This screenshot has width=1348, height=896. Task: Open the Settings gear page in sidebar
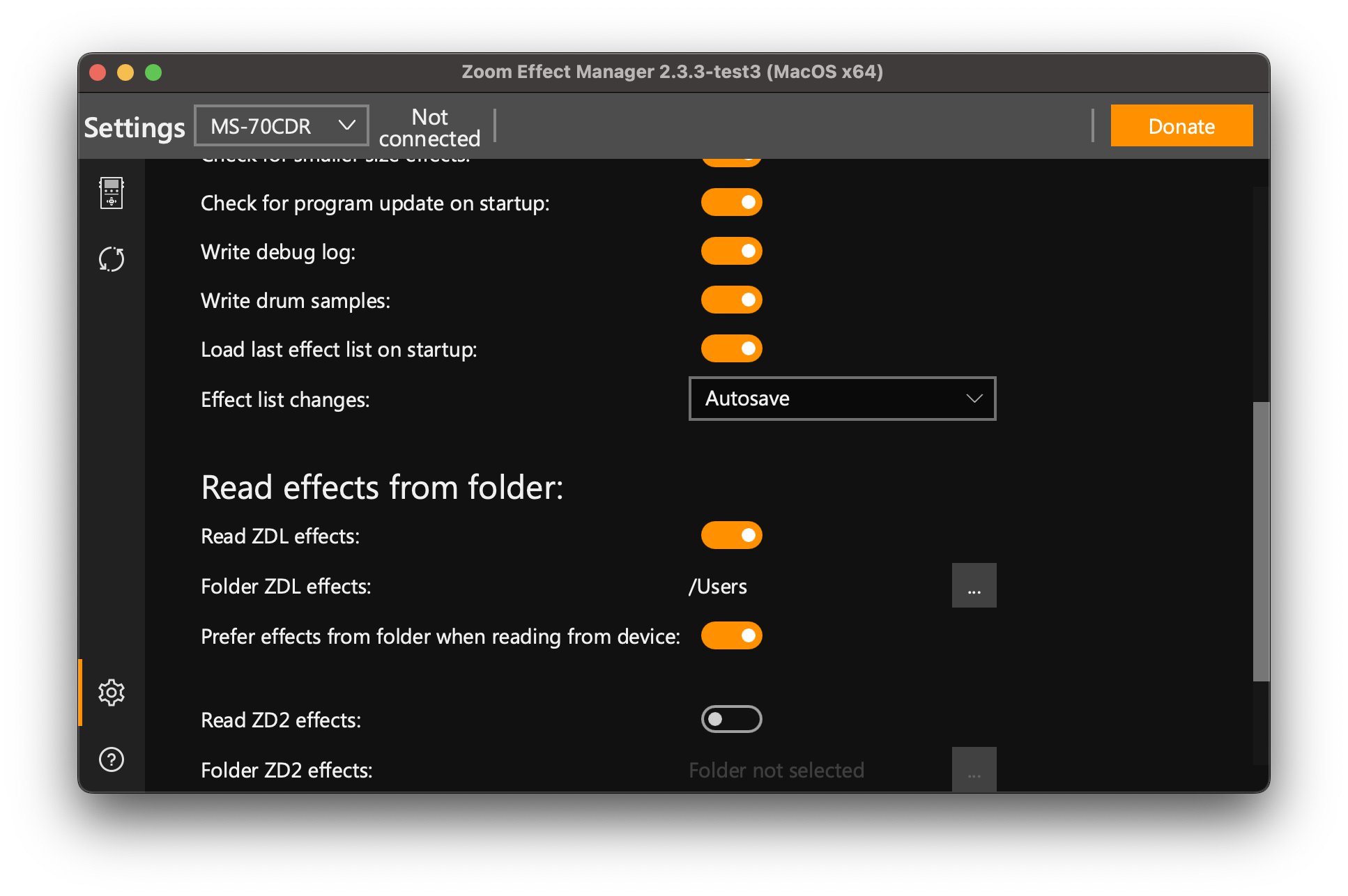tap(112, 693)
